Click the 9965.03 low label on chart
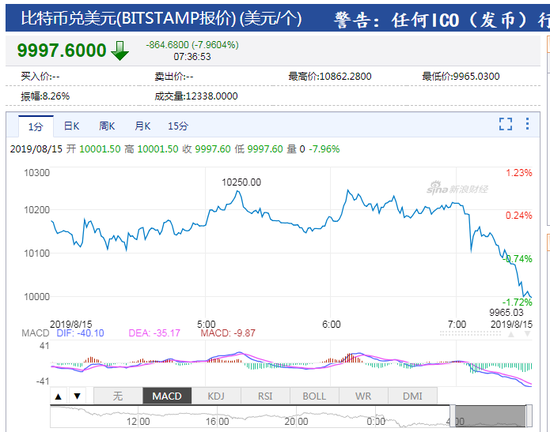This screenshot has width=550, height=432. pos(506,312)
